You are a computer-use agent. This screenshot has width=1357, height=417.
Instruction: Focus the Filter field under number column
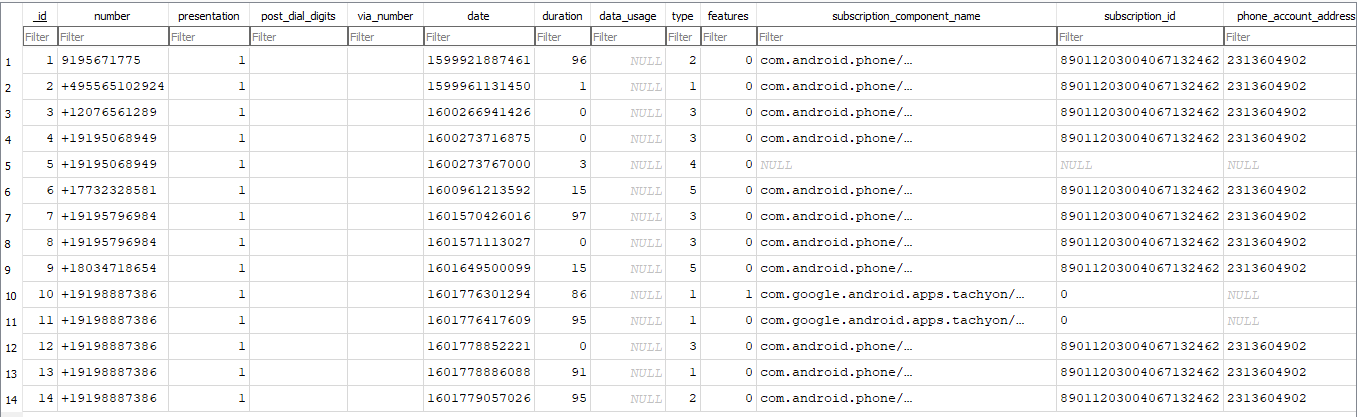pos(112,37)
